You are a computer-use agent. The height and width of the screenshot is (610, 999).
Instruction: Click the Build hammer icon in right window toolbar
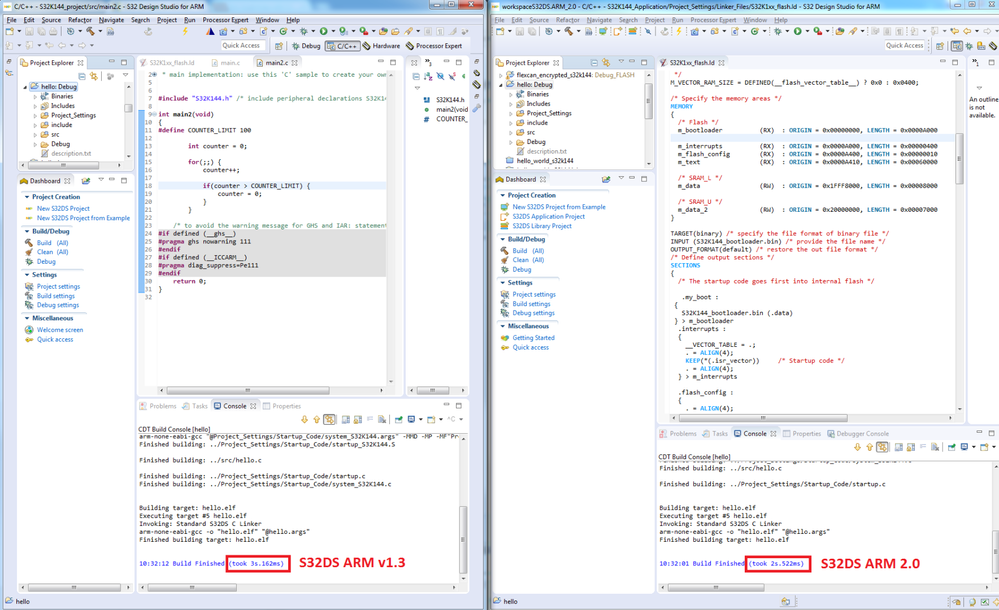click(x=568, y=31)
